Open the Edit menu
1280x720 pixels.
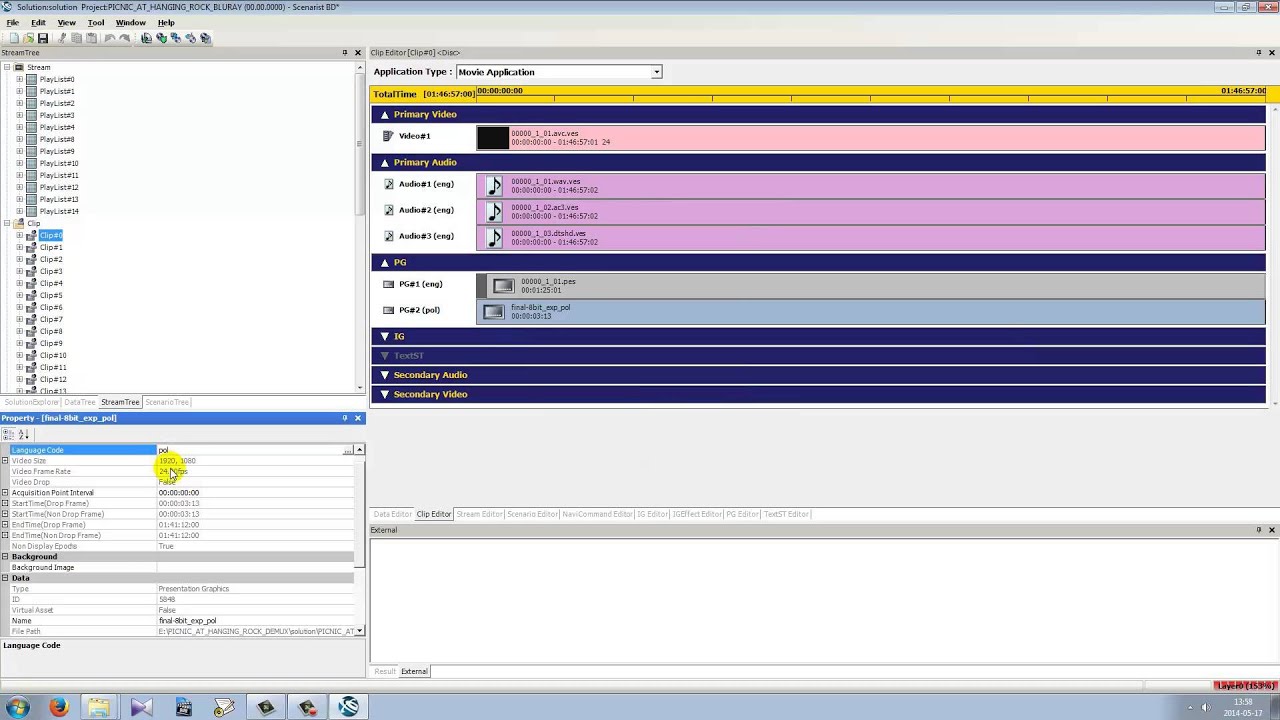tap(38, 22)
